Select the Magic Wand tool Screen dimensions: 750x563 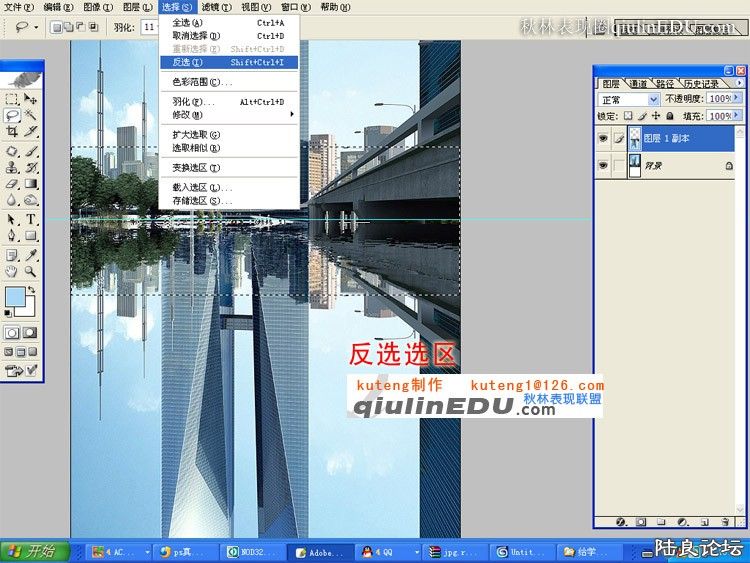tap(31, 115)
